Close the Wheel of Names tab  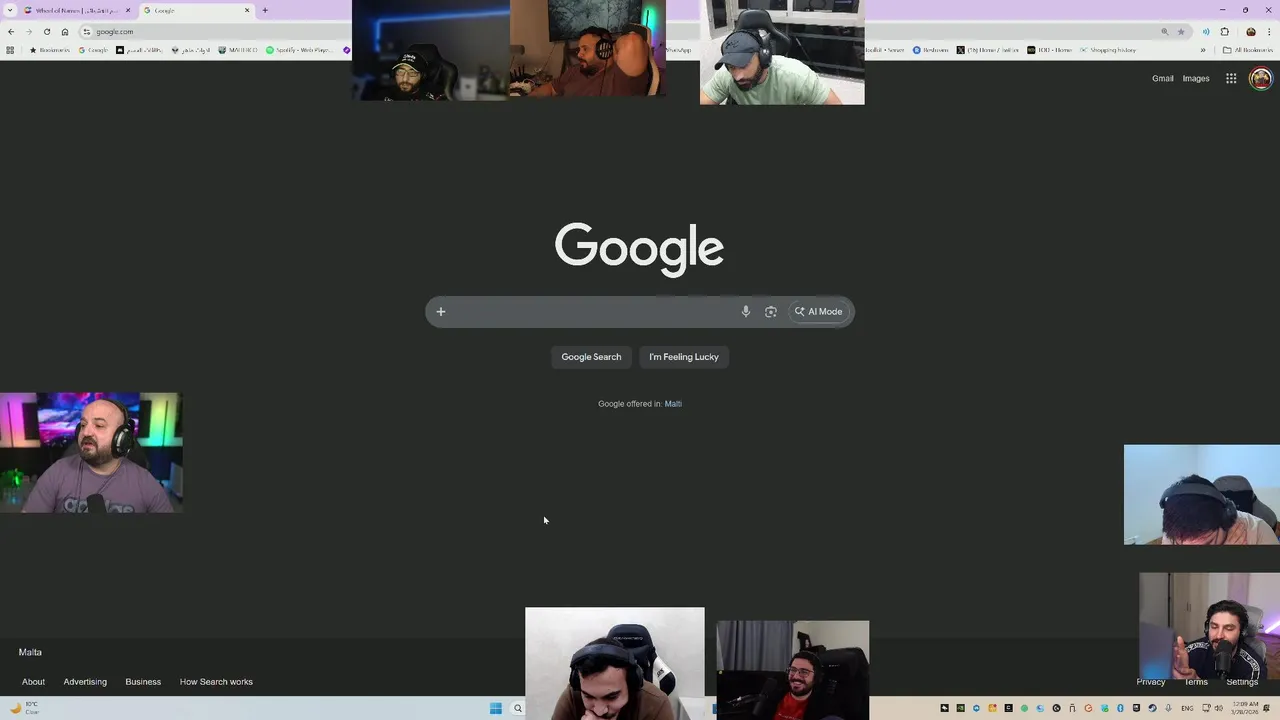point(128,10)
